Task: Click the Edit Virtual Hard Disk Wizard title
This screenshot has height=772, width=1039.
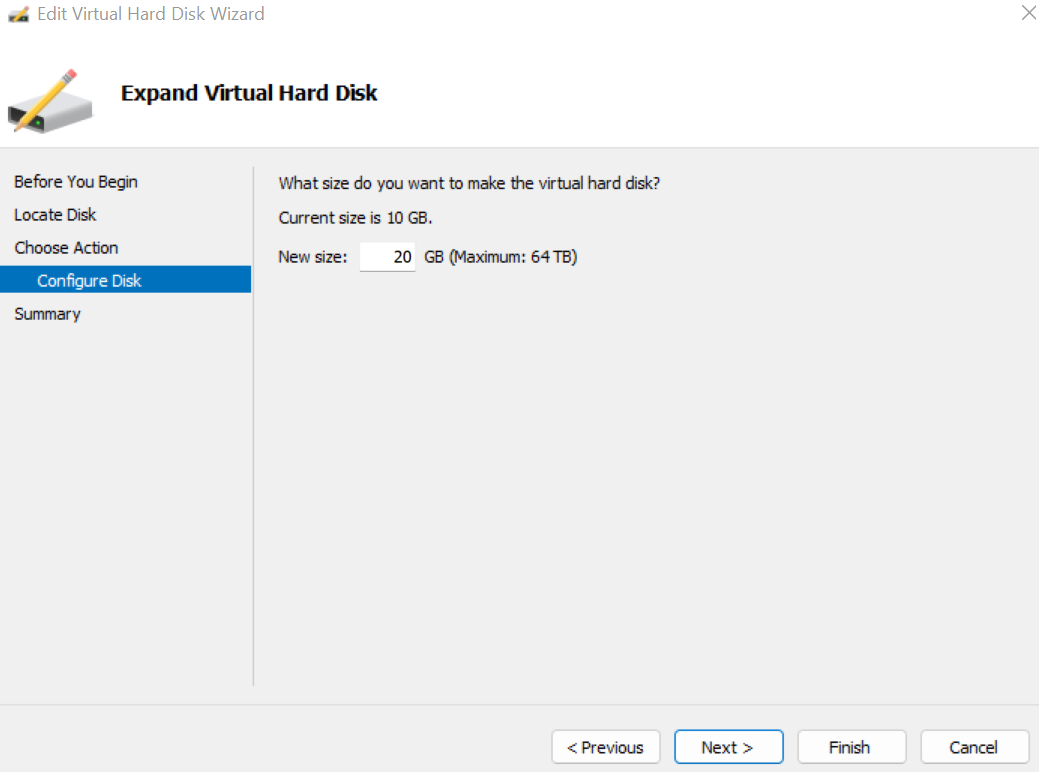Action: 150,14
